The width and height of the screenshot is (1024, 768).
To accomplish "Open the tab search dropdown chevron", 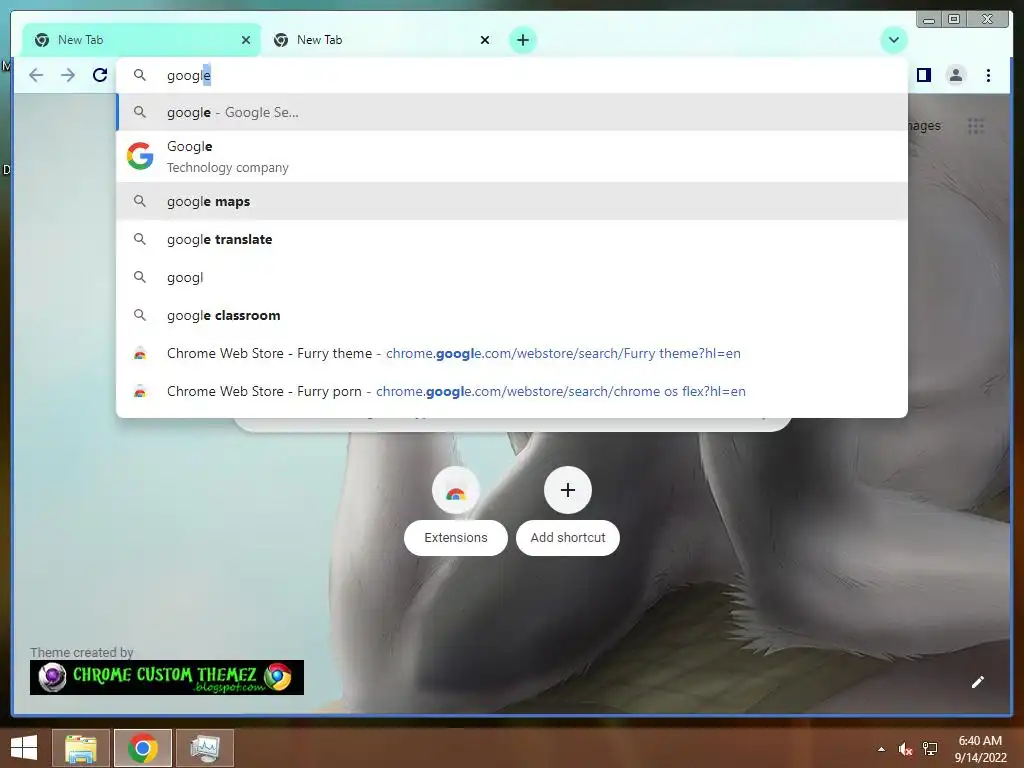I will 893,40.
